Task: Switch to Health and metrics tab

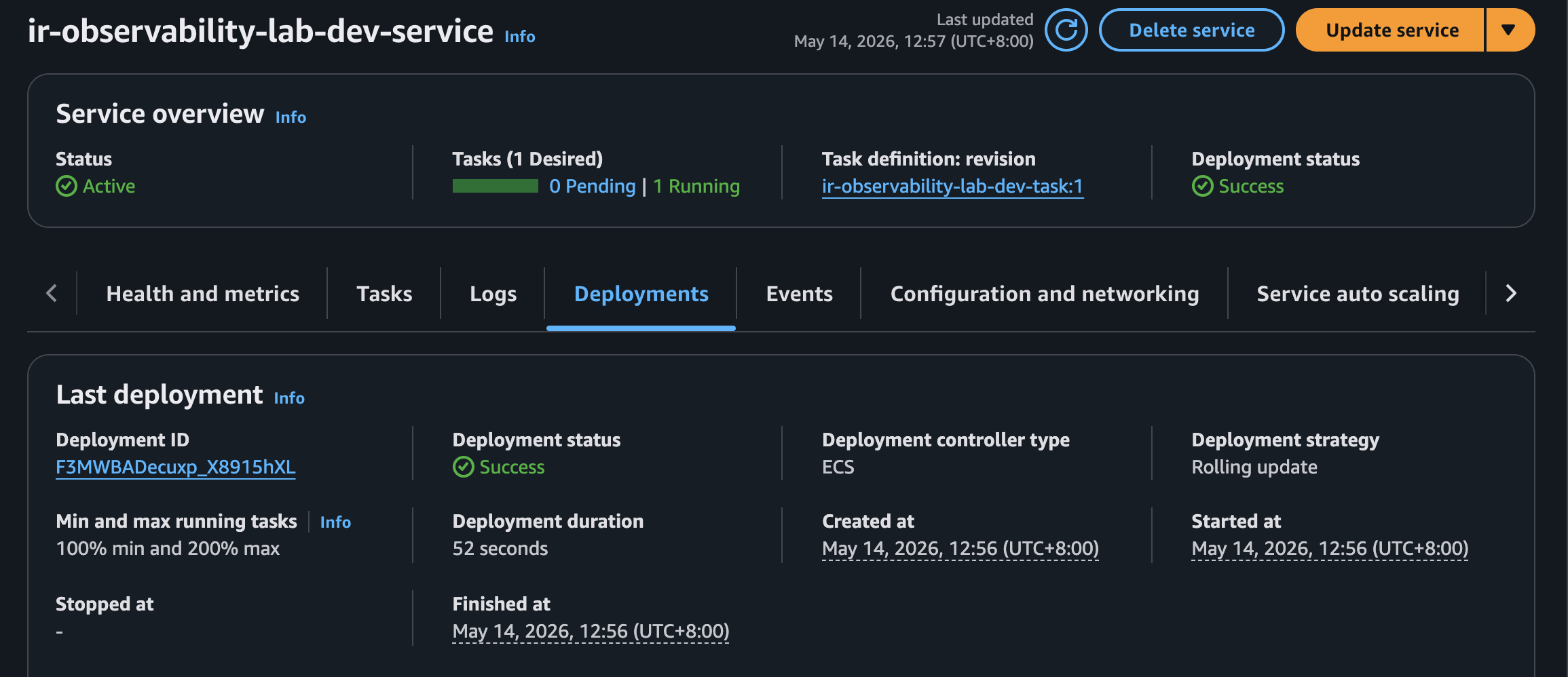Action: point(202,294)
